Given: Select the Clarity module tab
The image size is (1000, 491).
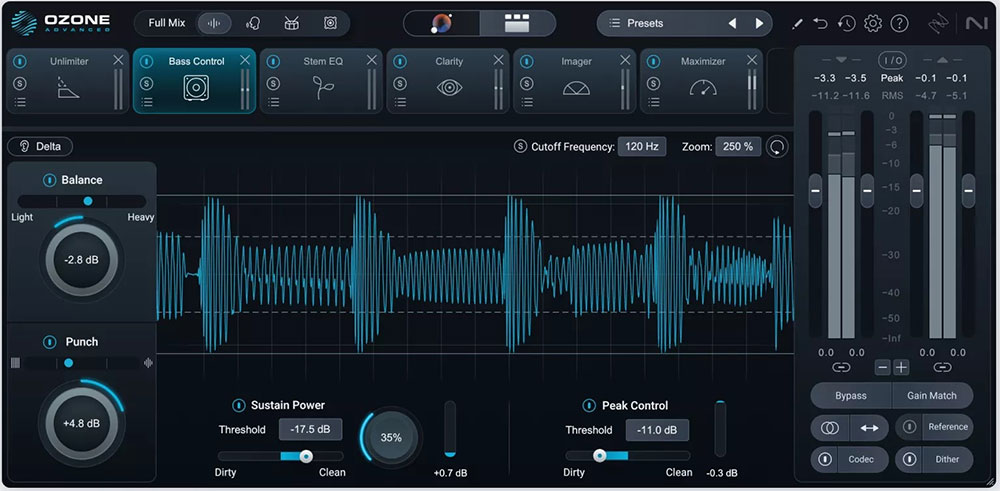Looking at the screenshot, I should 449,83.
